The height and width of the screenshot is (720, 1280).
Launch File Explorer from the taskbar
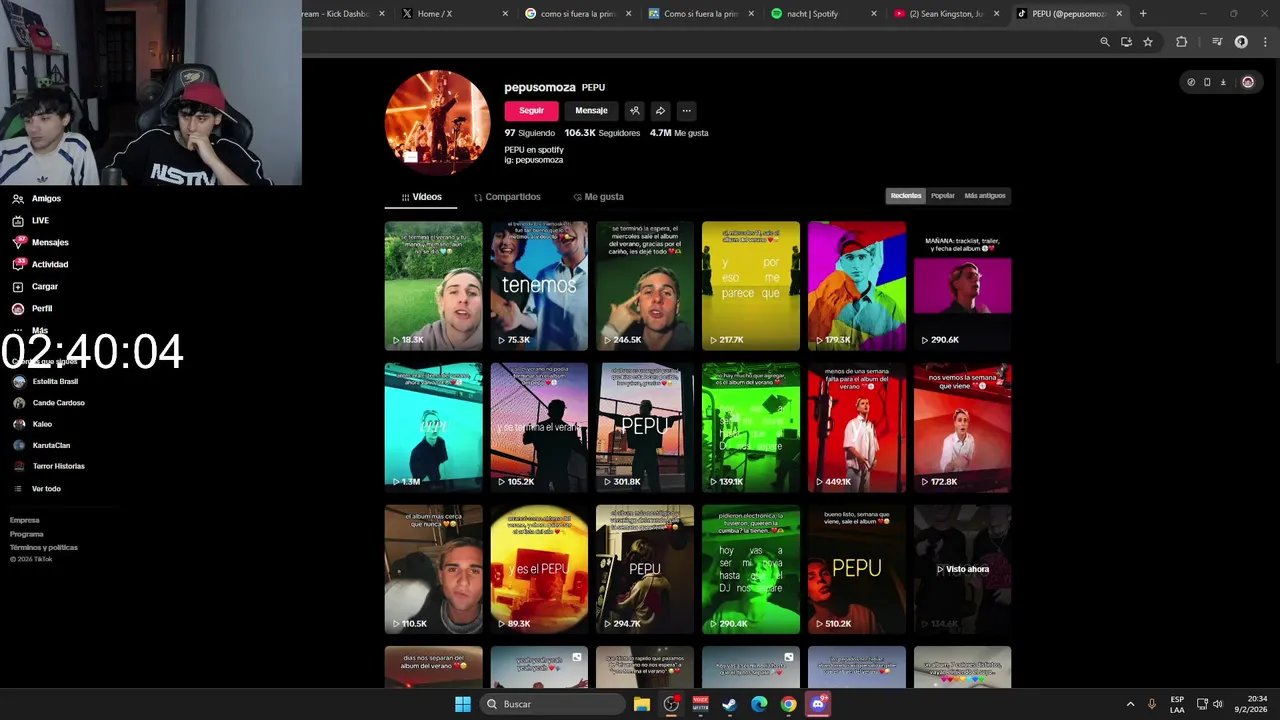pyautogui.click(x=642, y=704)
